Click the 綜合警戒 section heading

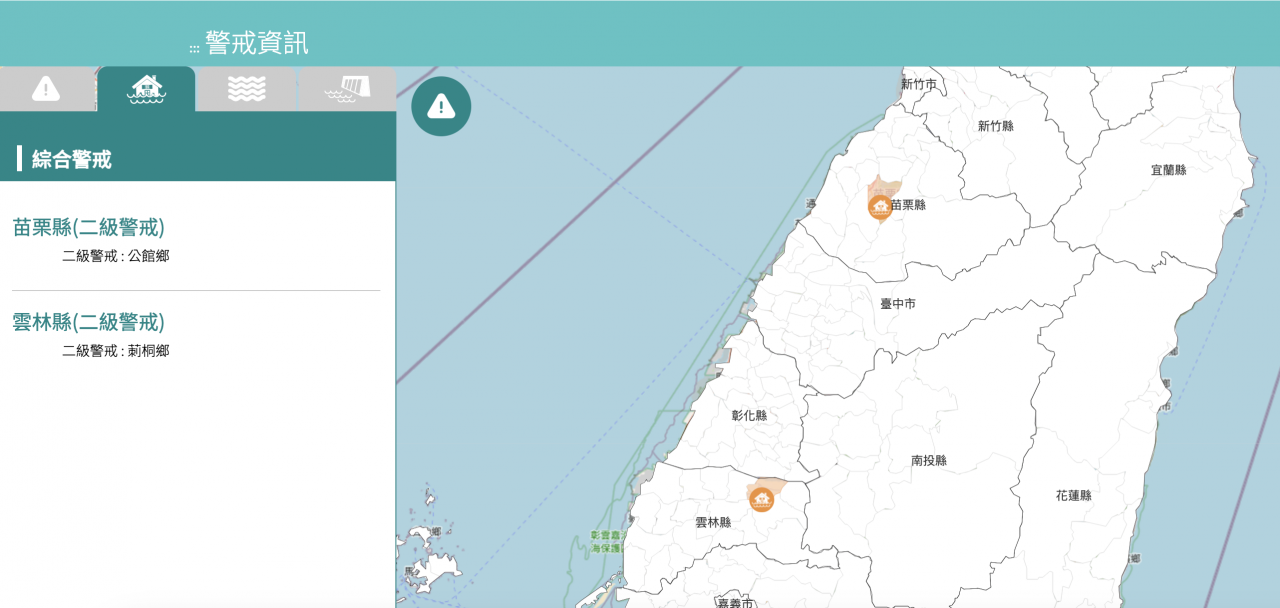pos(71,159)
